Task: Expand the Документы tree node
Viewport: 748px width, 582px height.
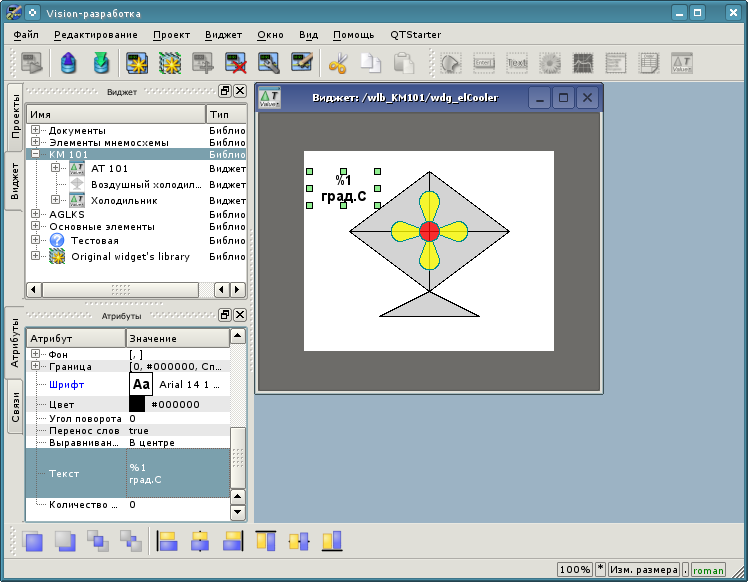Action: click(36, 130)
